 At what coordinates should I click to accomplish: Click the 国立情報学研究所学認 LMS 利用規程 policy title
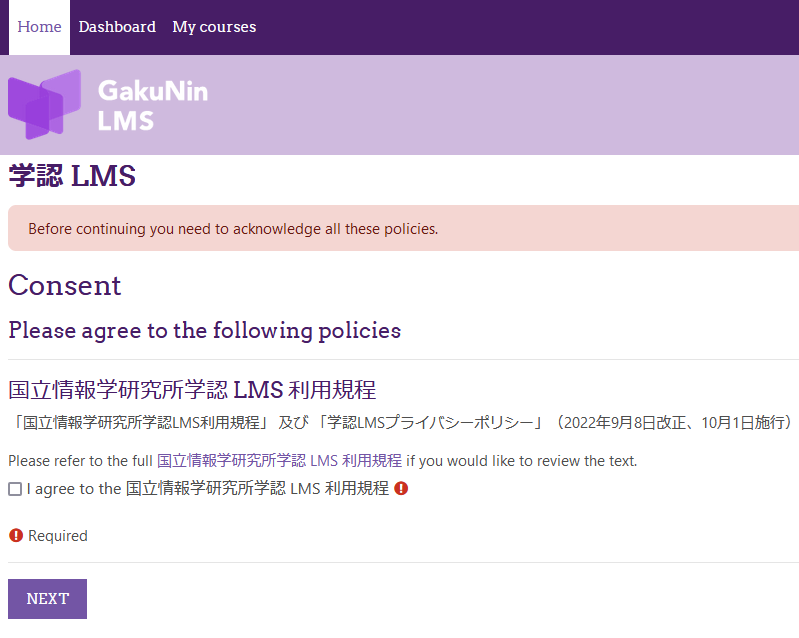pos(192,390)
